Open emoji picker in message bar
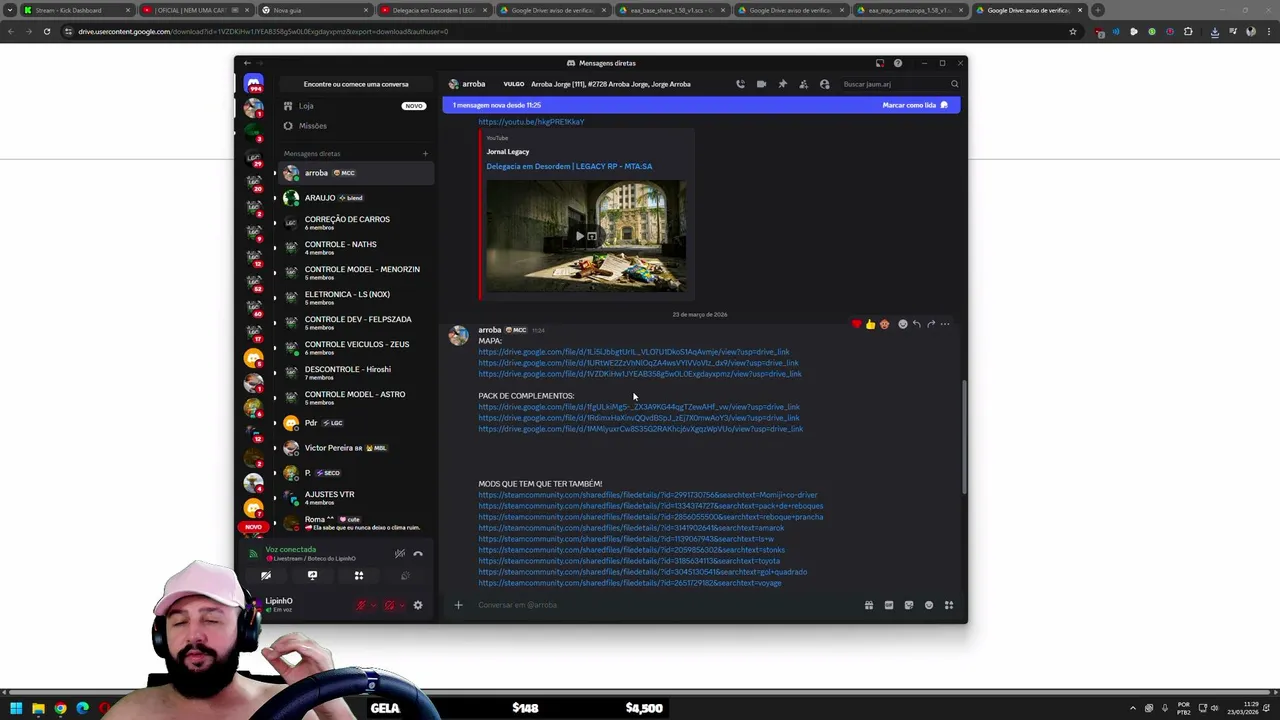This screenshot has width=1280, height=720. coord(928,605)
